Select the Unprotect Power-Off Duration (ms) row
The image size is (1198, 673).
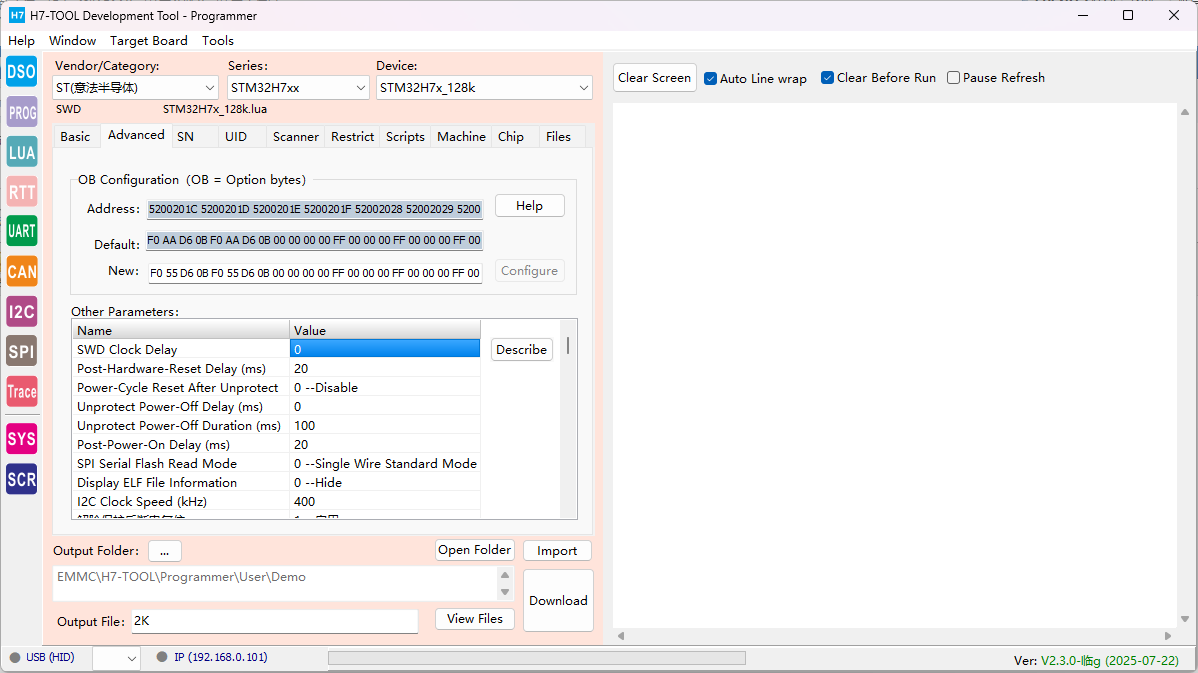[x=277, y=425]
